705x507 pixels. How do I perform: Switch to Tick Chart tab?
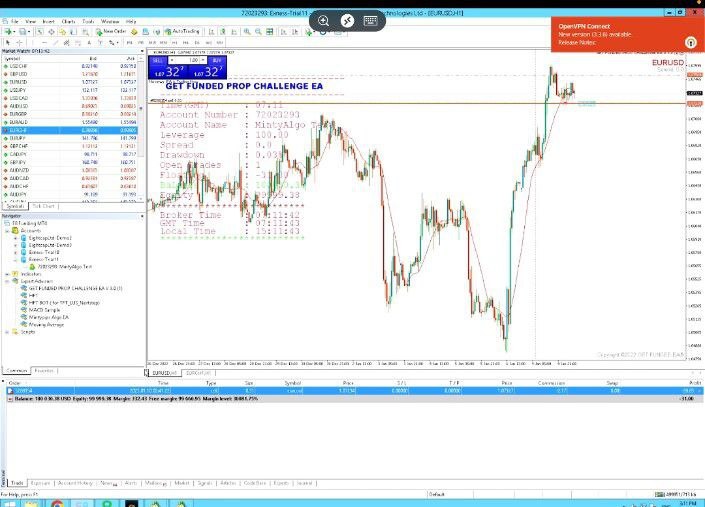coord(43,206)
